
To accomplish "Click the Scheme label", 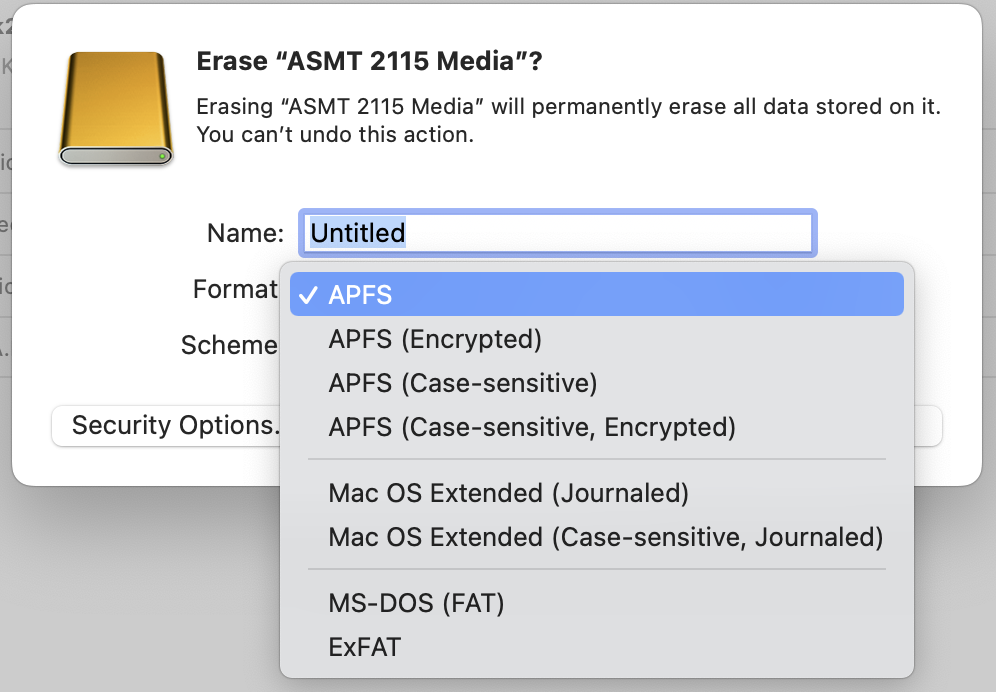I will coord(228,345).
